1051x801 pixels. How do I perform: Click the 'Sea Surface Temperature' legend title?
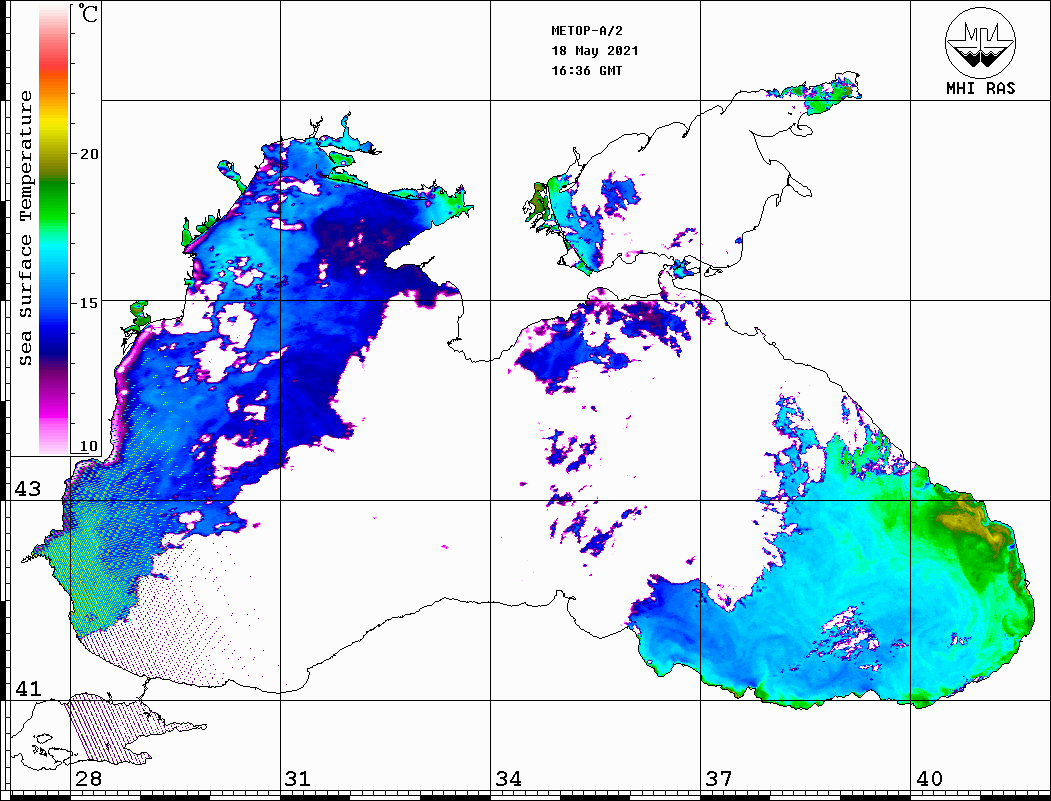click(x=25, y=228)
